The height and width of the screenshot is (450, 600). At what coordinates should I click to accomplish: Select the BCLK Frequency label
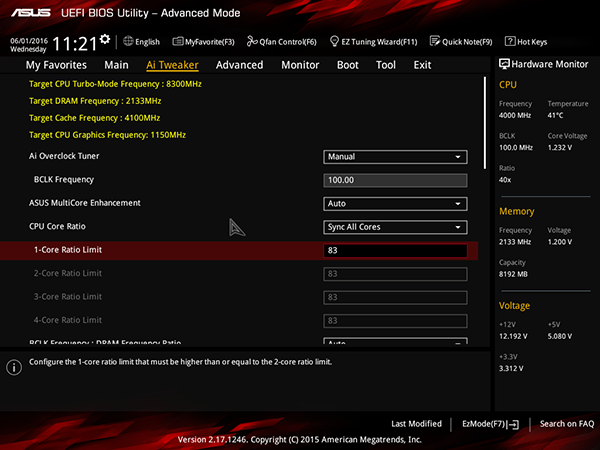coord(64,179)
